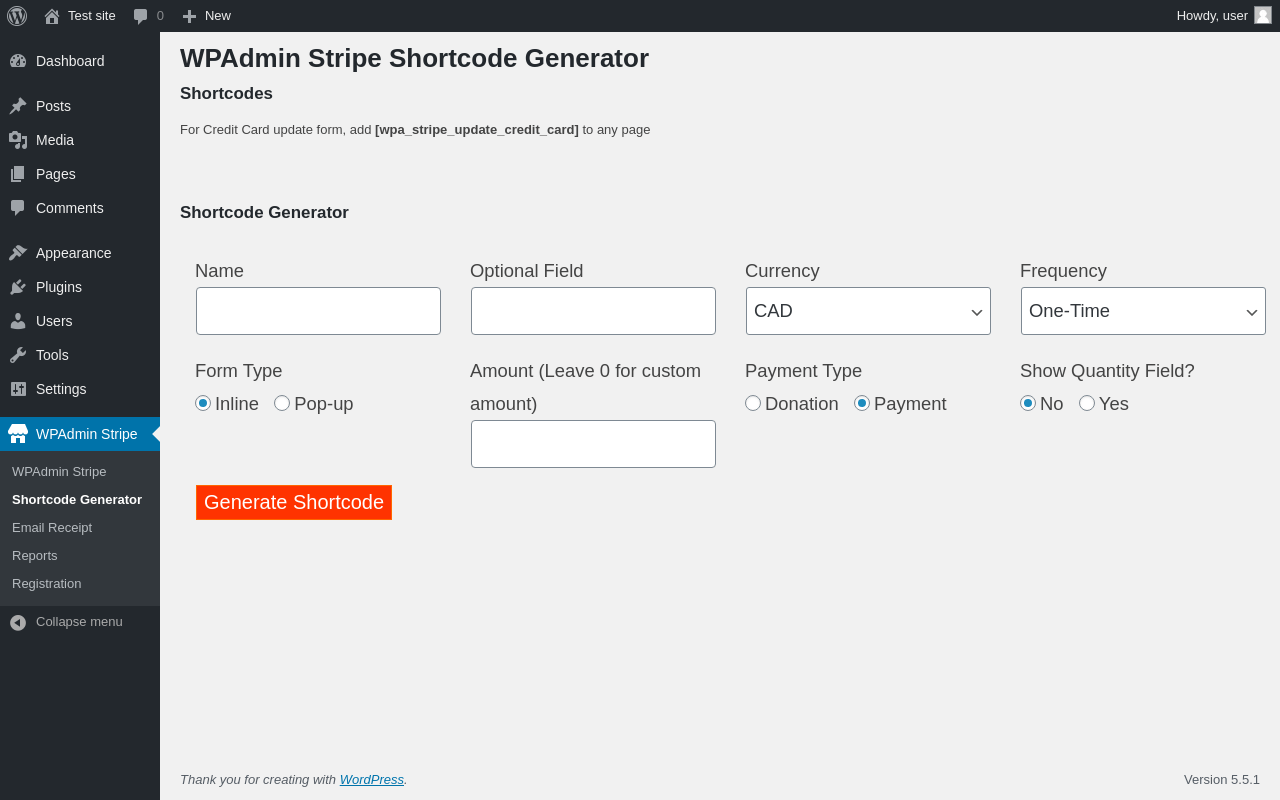Go to Email Receipt submenu item
This screenshot has height=800, width=1280.
point(52,527)
